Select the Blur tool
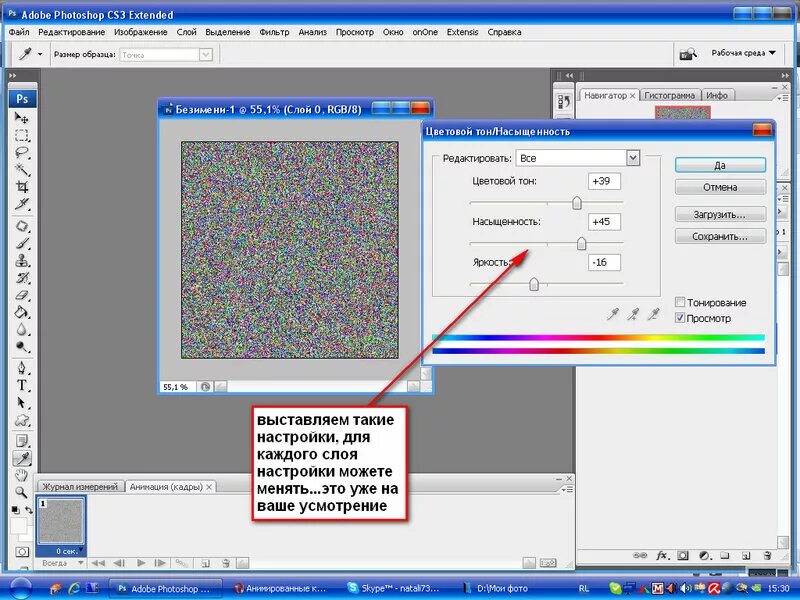The height and width of the screenshot is (600, 800). coord(21,330)
